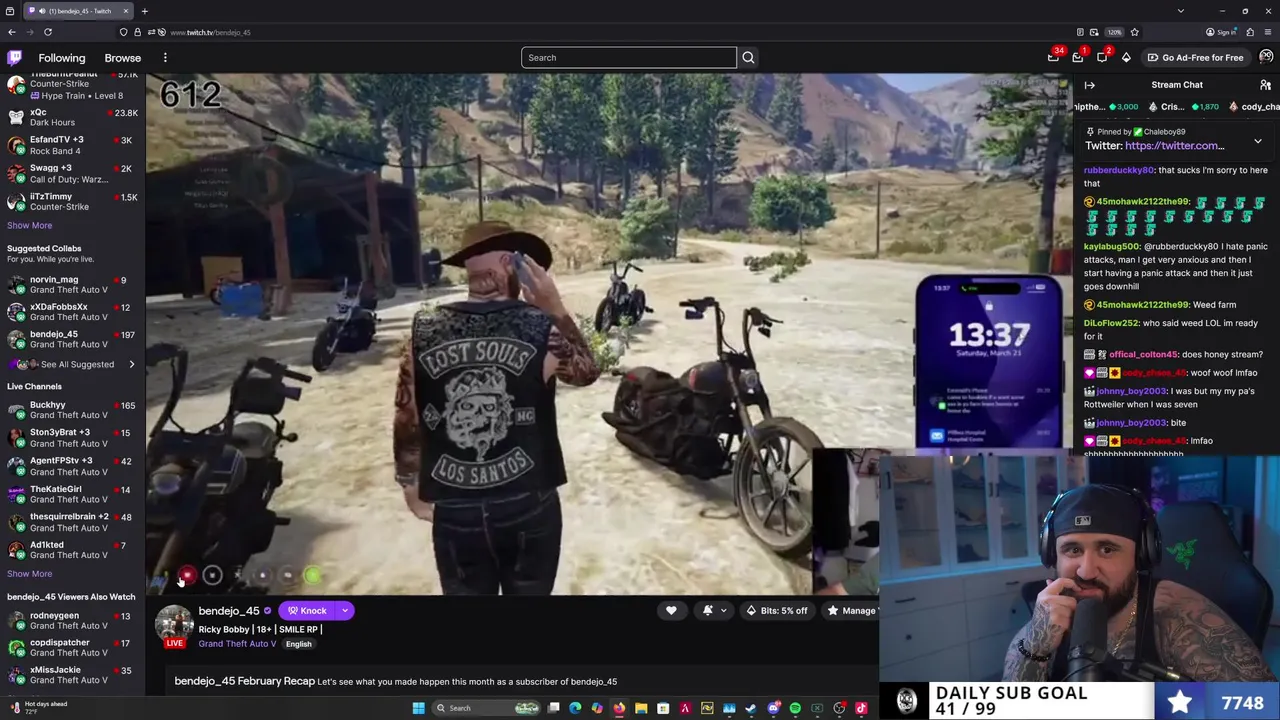
Task: Open bendejo_45 channel avatar
Action: click(174, 622)
